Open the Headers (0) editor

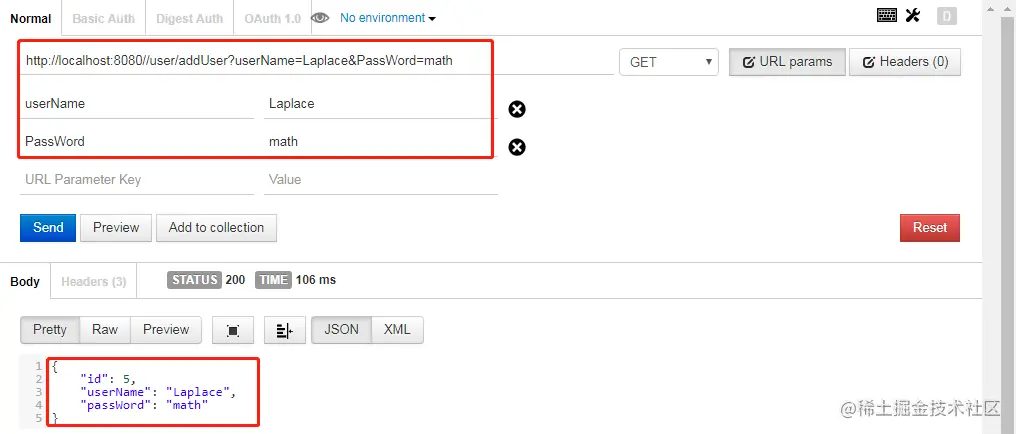905,62
